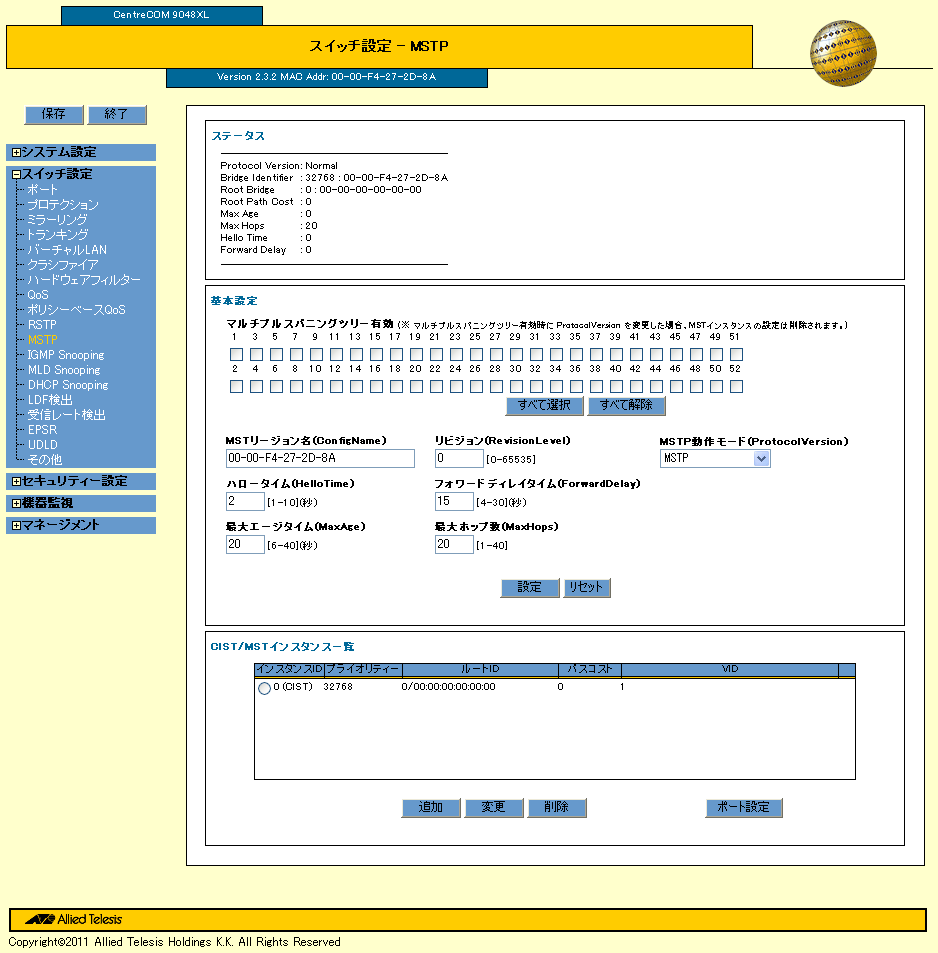Open その他 settings
The width and height of the screenshot is (938, 953).
pyautogui.click(x=45, y=459)
